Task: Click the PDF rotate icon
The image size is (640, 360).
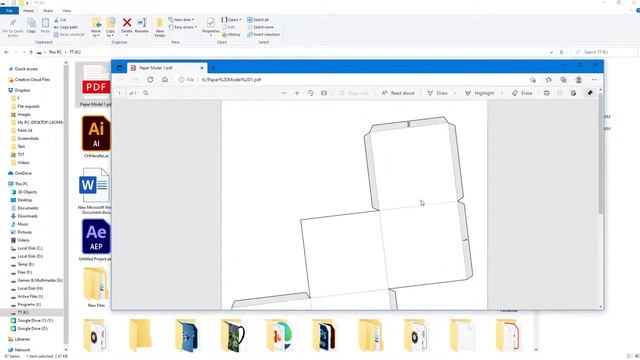Action: point(310,93)
